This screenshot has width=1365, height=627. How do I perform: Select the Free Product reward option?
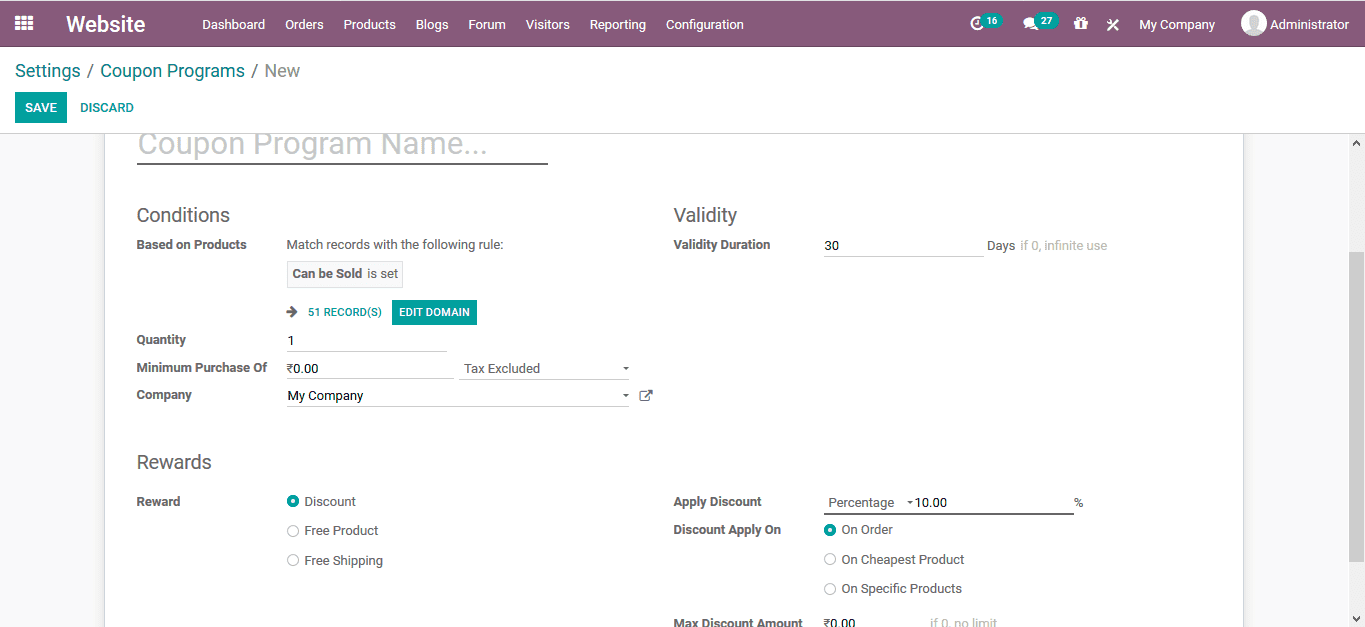pyautogui.click(x=292, y=530)
